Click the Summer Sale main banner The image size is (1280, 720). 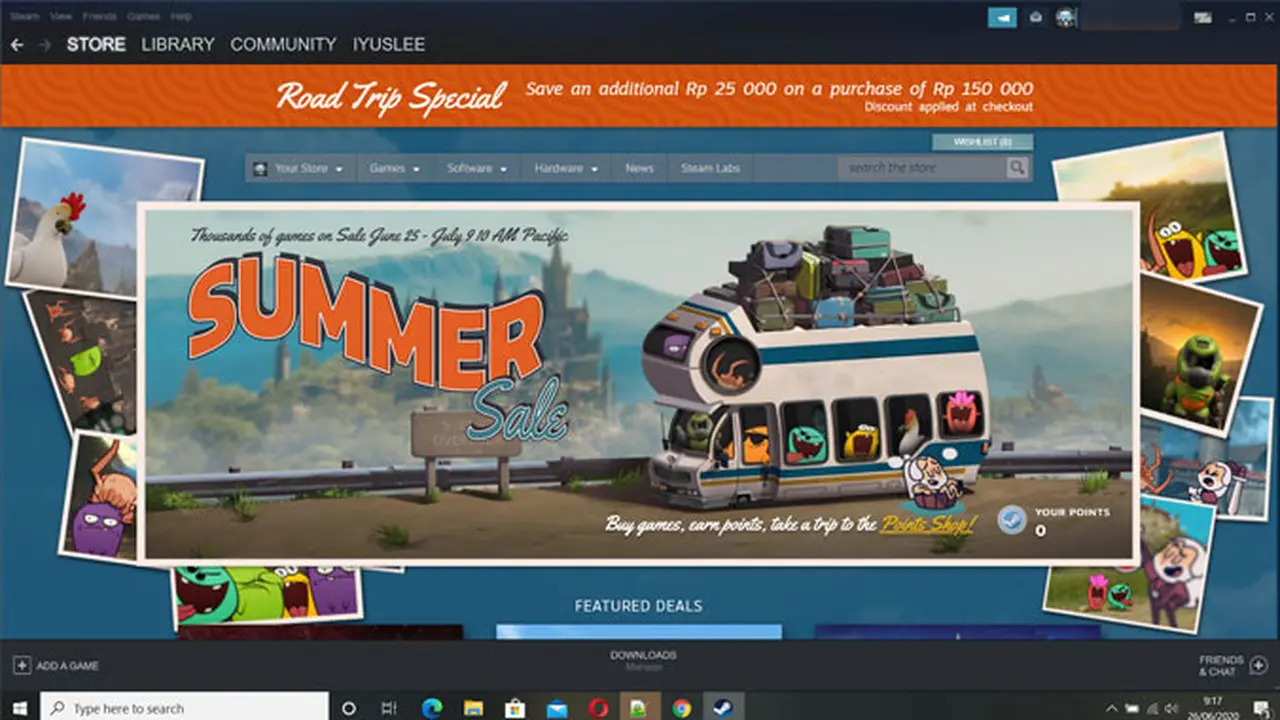[638, 383]
